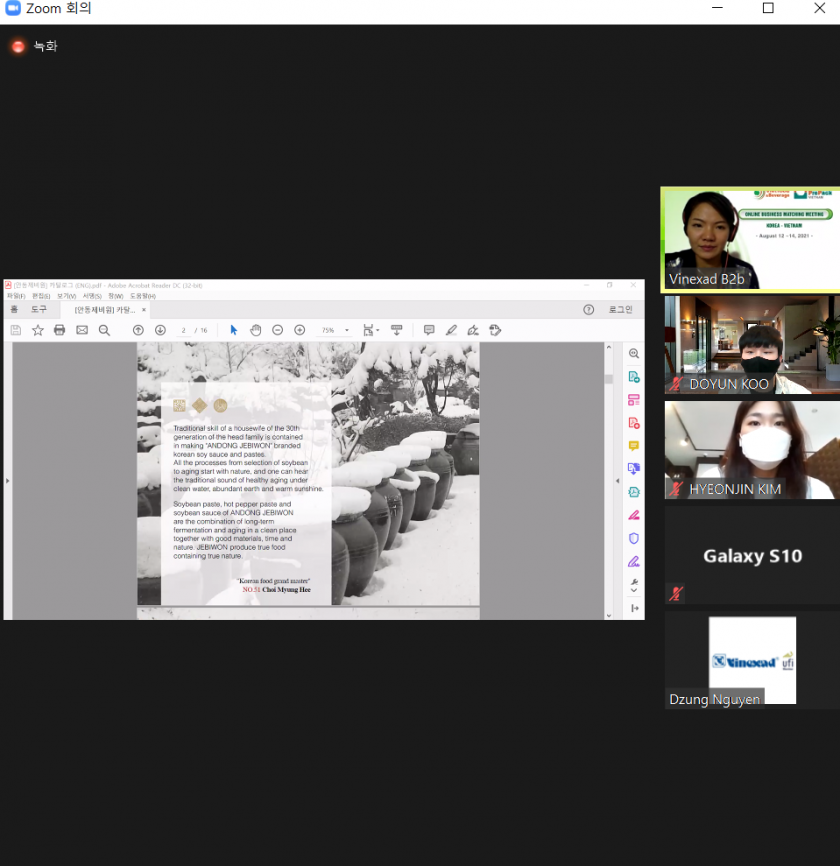Click the vertical scrollbar thumb of the PDF

pyautogui.click(x=609, y=379)
